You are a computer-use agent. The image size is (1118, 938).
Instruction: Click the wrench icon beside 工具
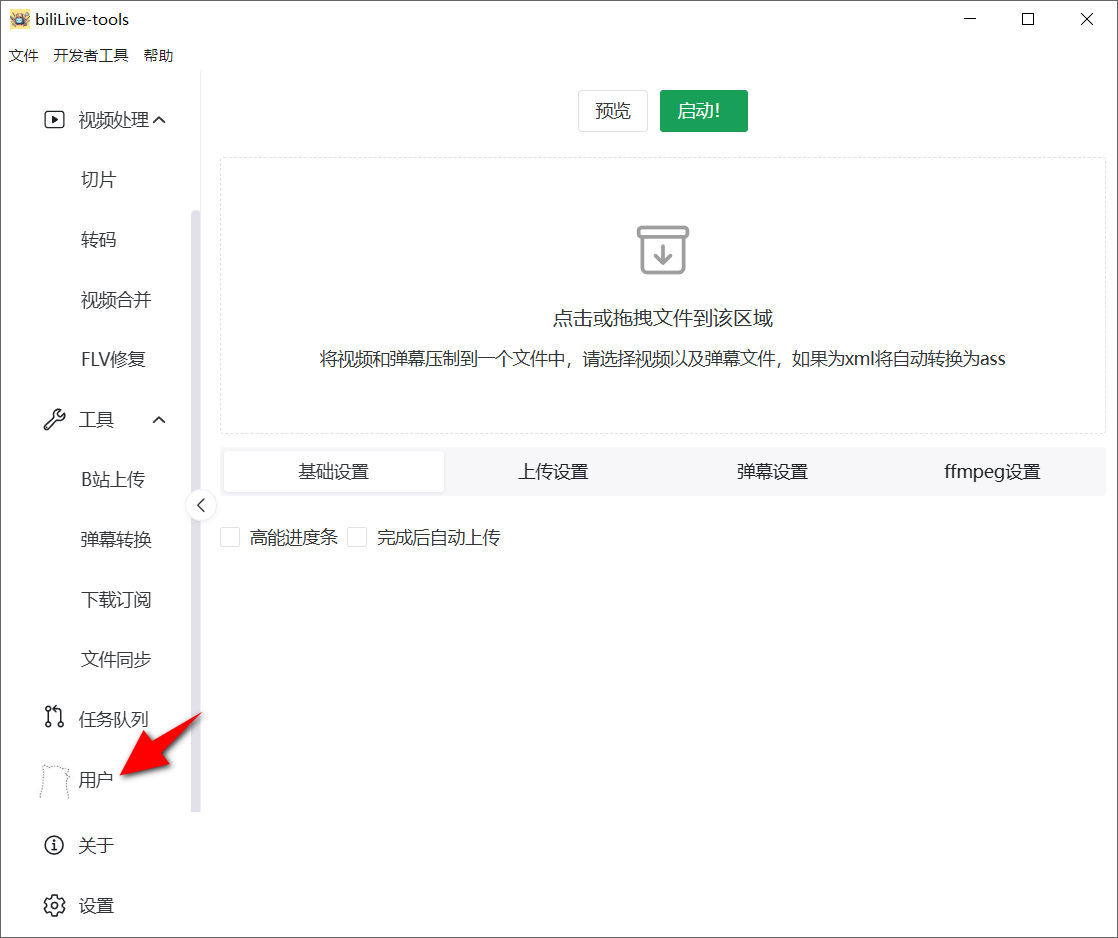(53, 419)
